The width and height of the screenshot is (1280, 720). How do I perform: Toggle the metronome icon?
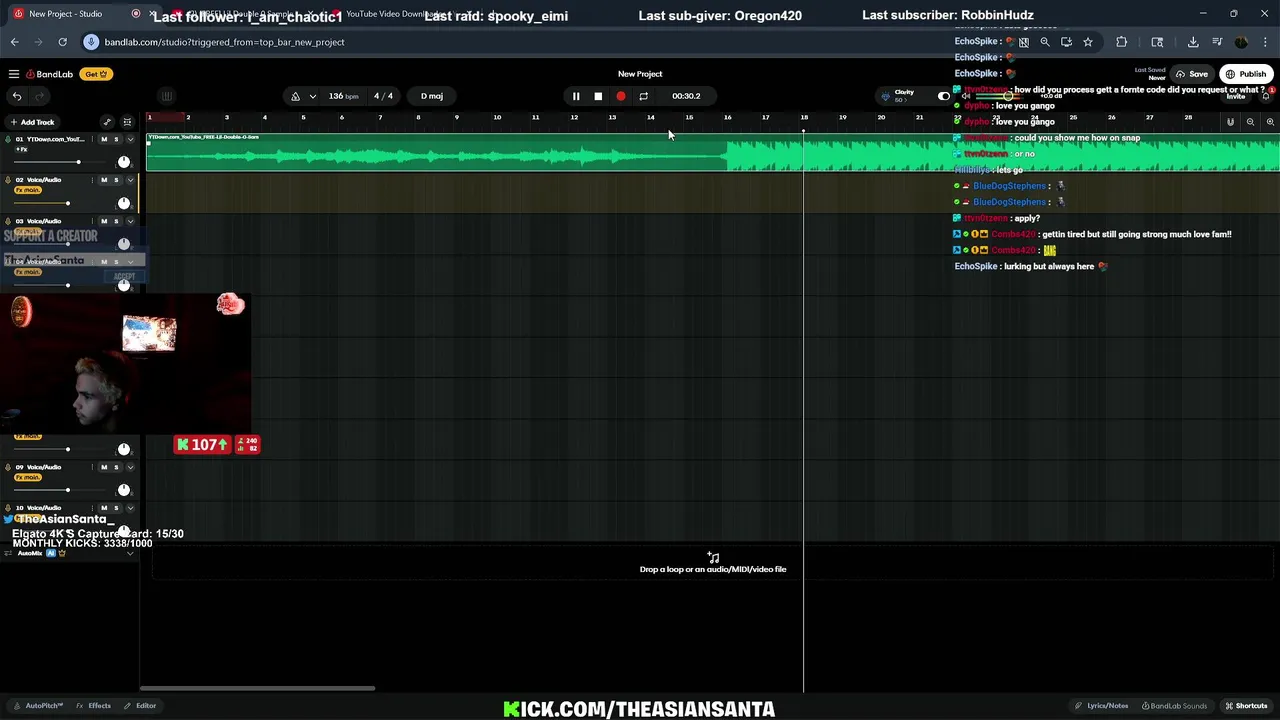click(295, 96)
